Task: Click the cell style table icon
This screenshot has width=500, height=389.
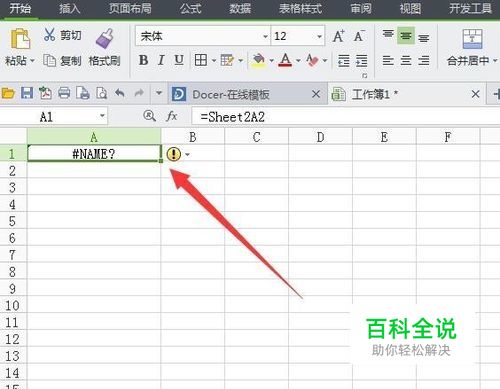Action: (x=227, y=60)
